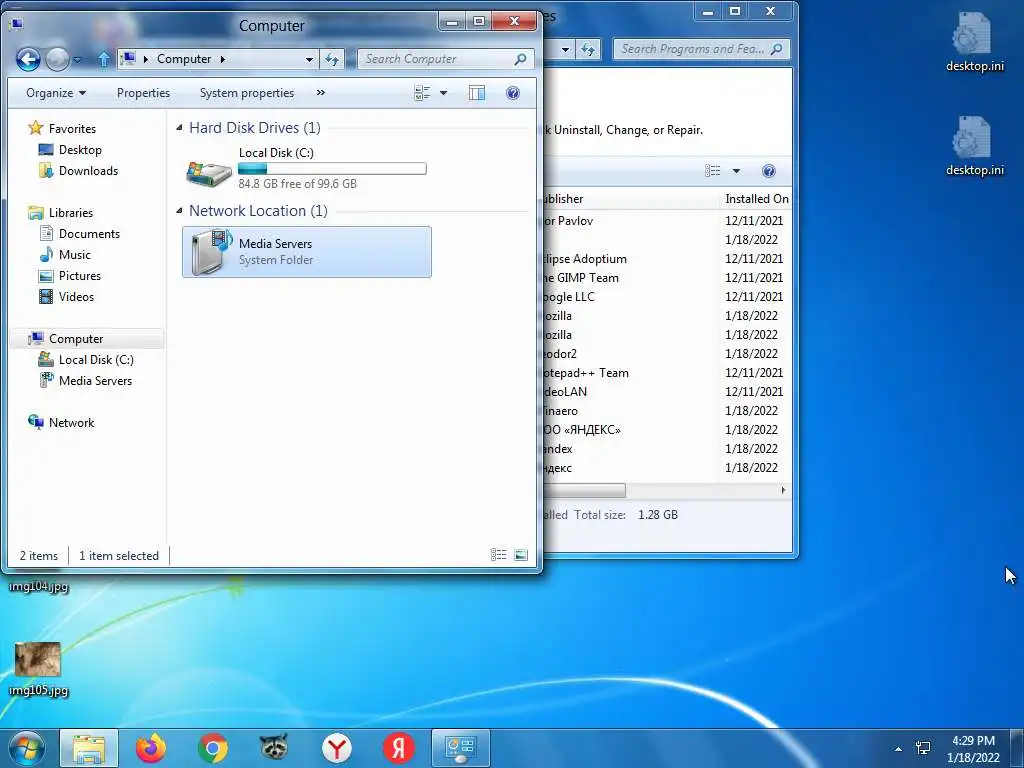
Task: Click the magnifier in Search Computer box
Action: tap(520, 59)
